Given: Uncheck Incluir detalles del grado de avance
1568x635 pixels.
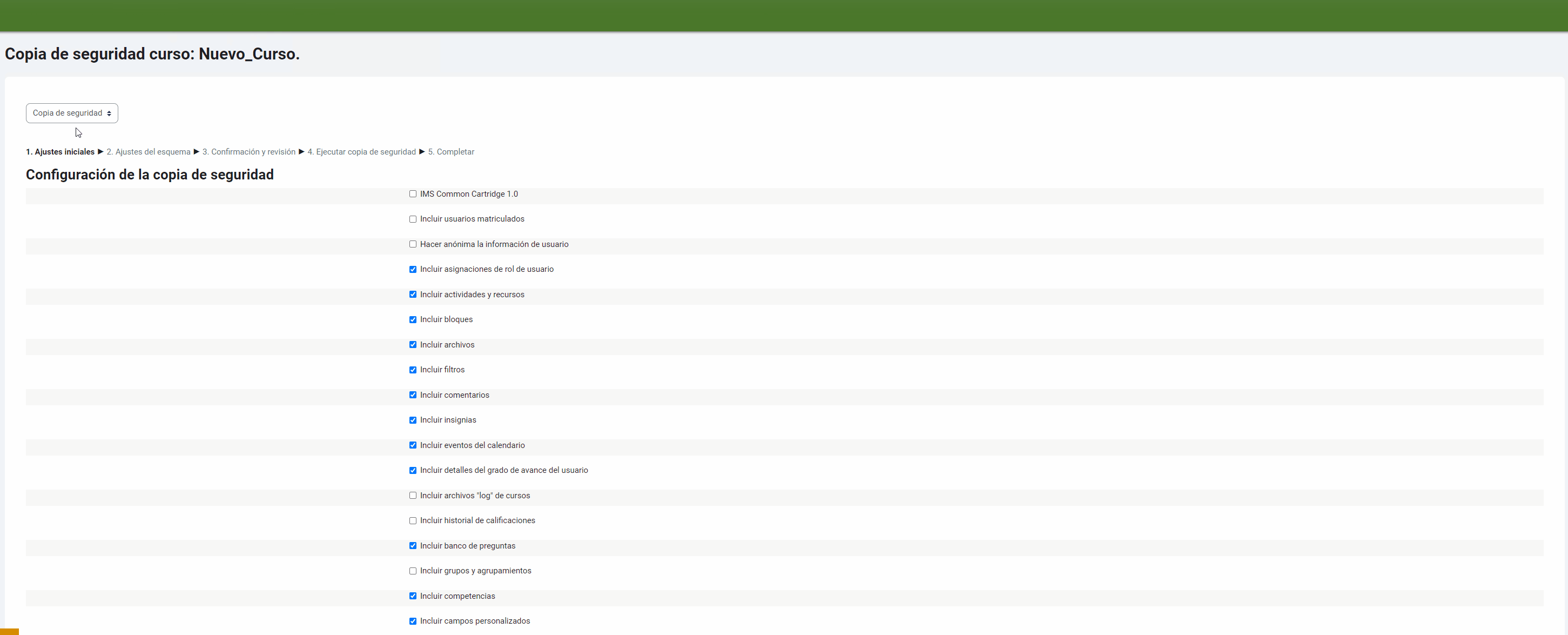Looking at the screenshot, I should (x=413, y=471).
